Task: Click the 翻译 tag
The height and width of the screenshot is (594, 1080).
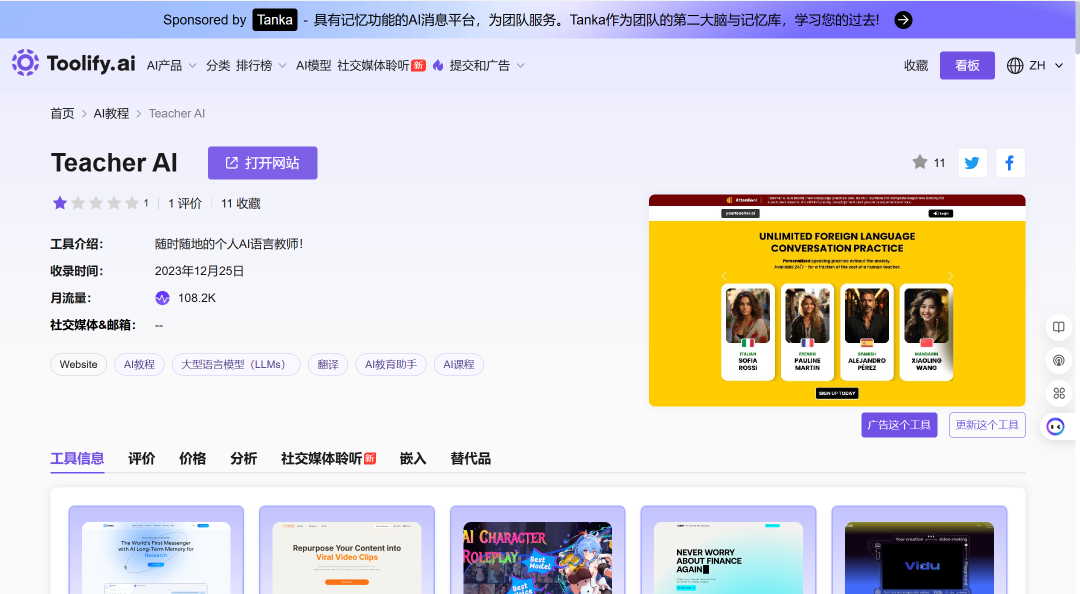Action: point(328,365)
